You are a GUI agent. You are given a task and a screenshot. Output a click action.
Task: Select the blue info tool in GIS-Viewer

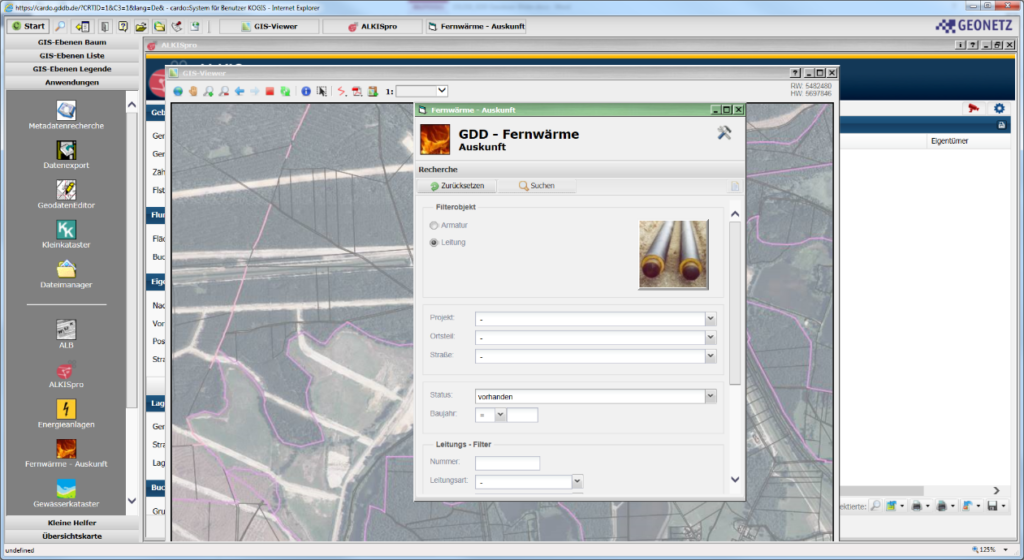(306, 91)
